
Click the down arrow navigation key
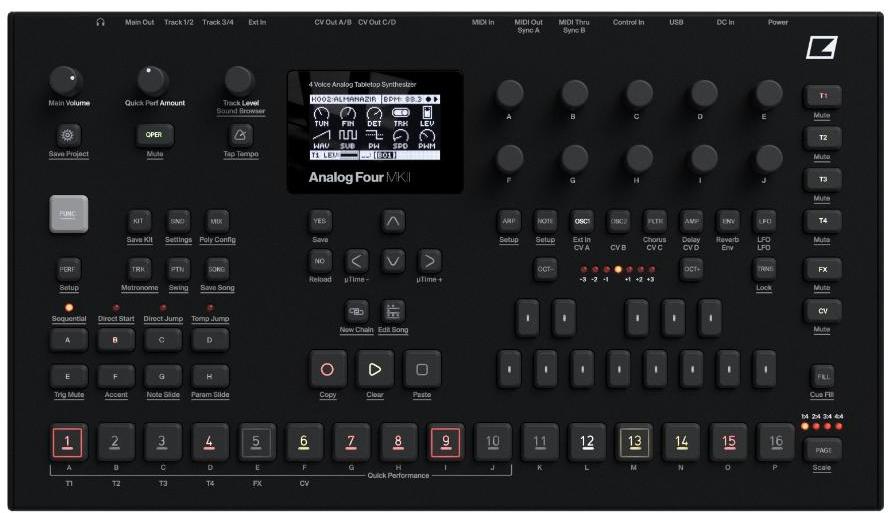[x=392, y=261]
